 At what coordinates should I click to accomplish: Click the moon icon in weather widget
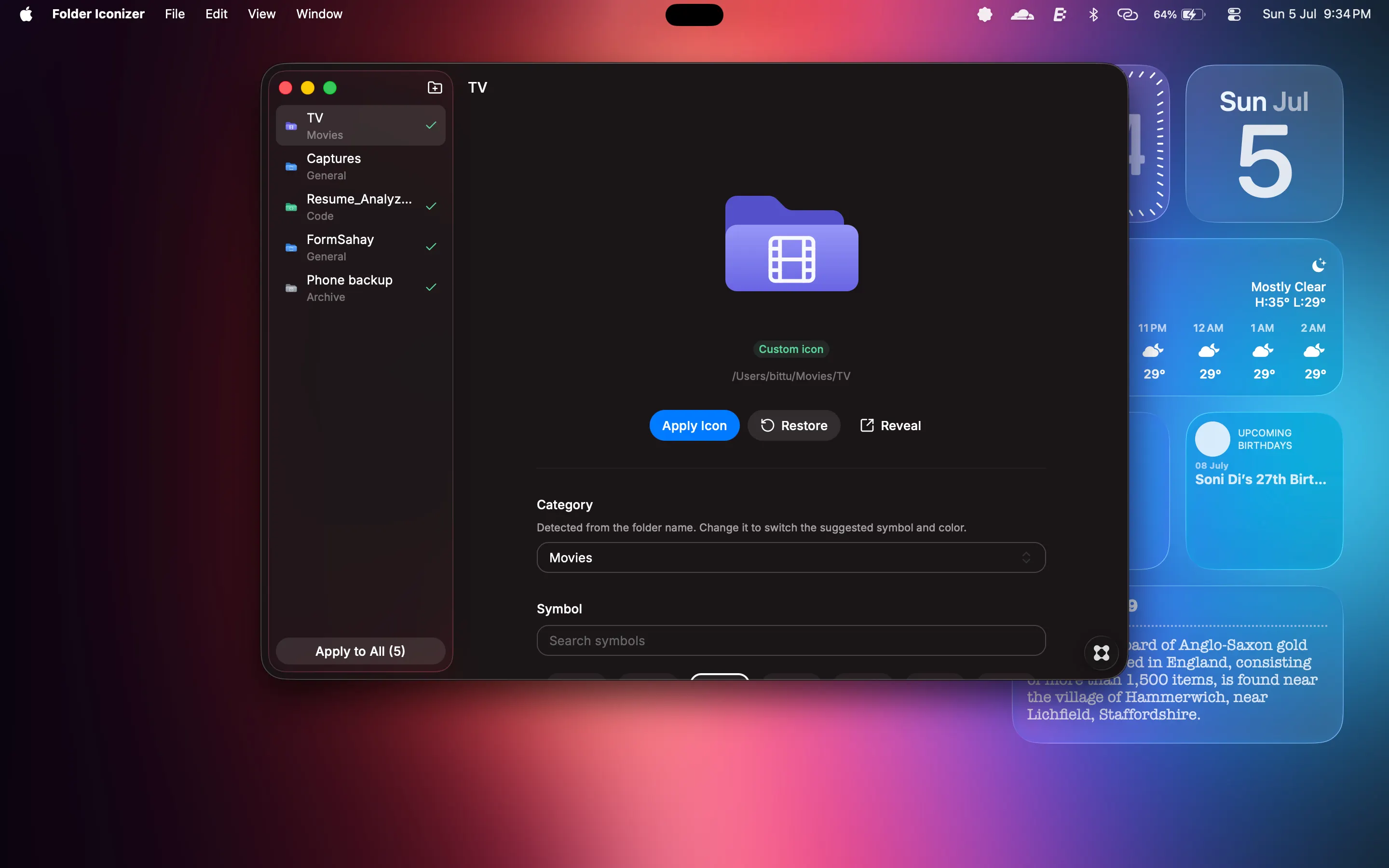coord(1319,265)
